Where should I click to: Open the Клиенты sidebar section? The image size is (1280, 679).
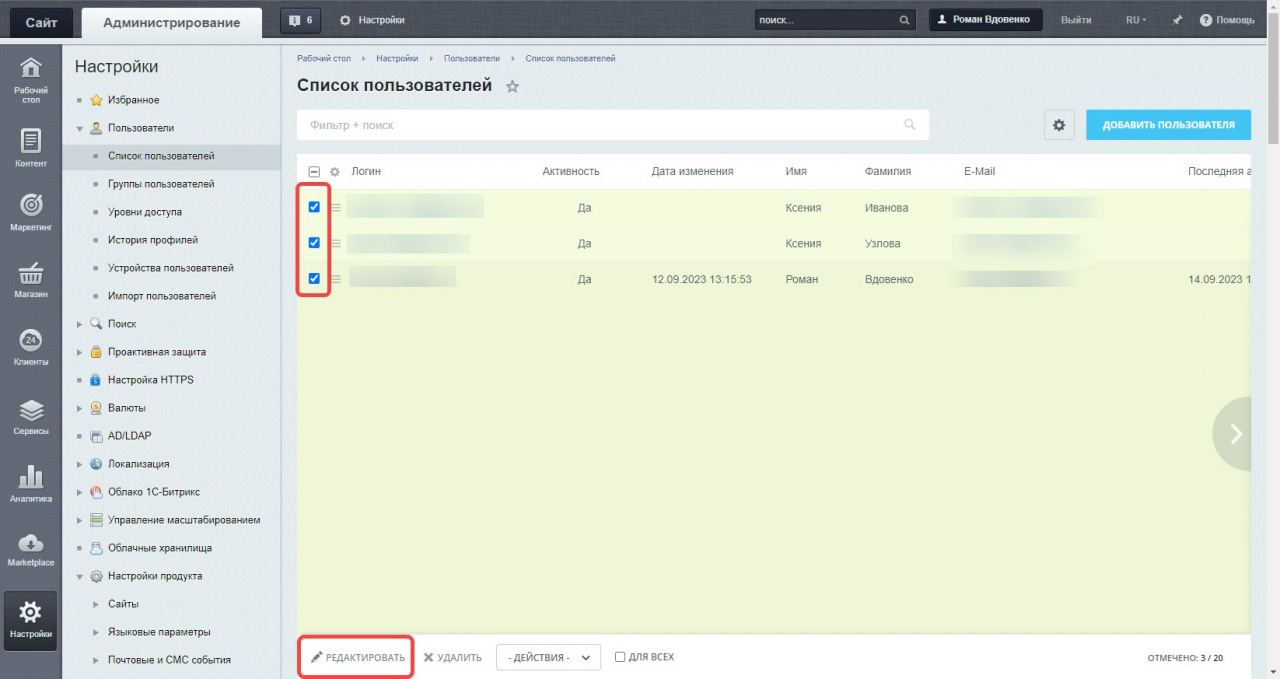[x=31, y=348]
